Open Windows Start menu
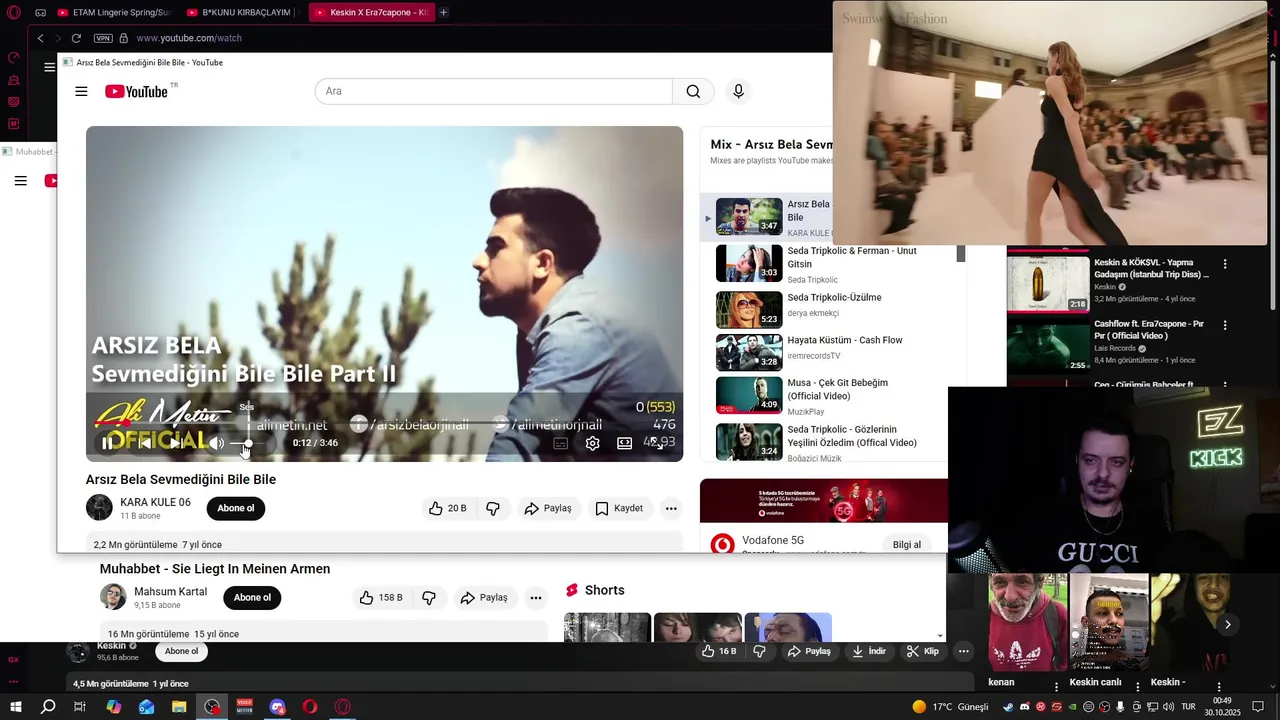The width and height of the screenshot is (1280, 720). (x=15, y=707)
